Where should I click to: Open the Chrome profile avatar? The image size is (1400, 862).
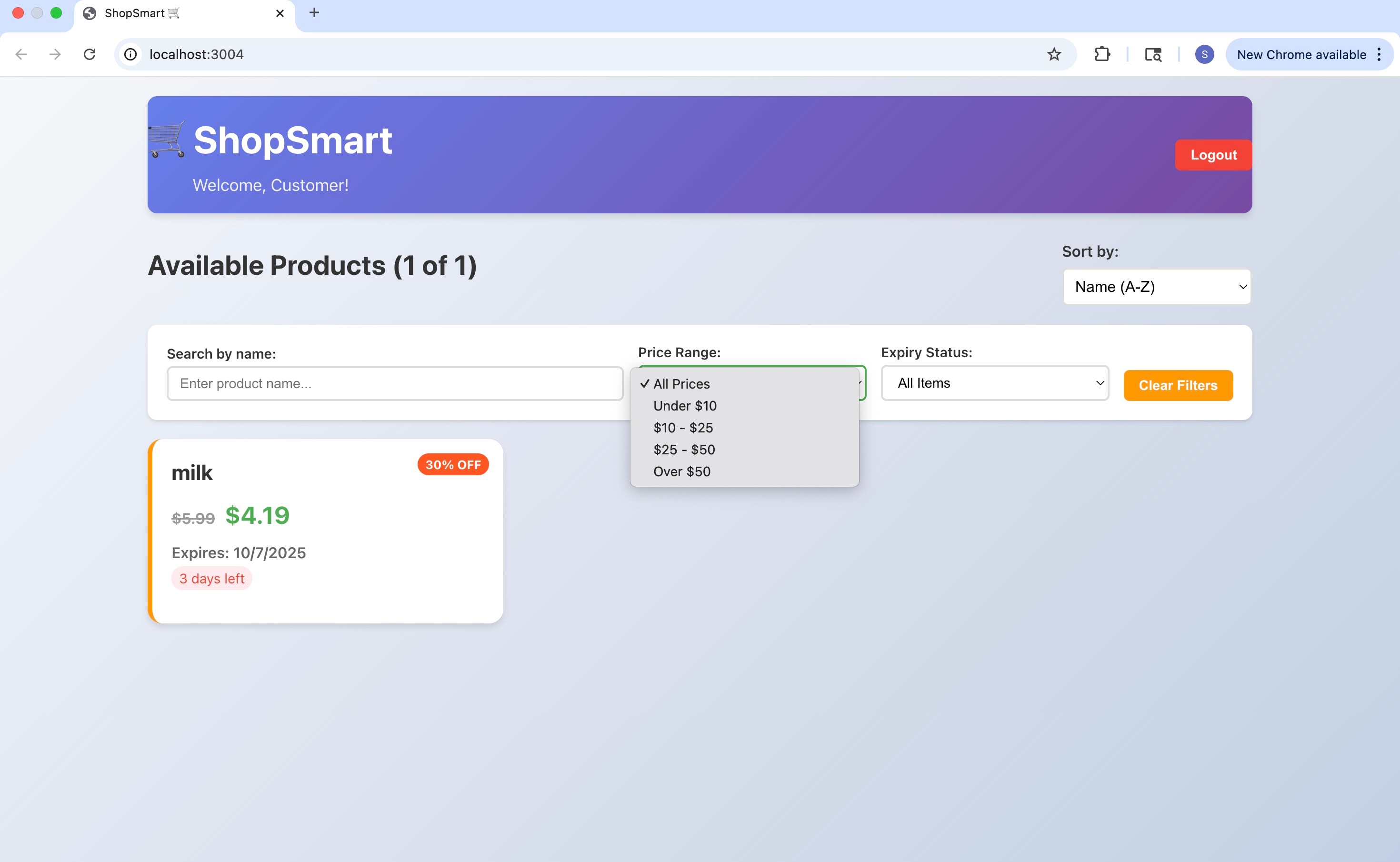(x=1204, y=54)
